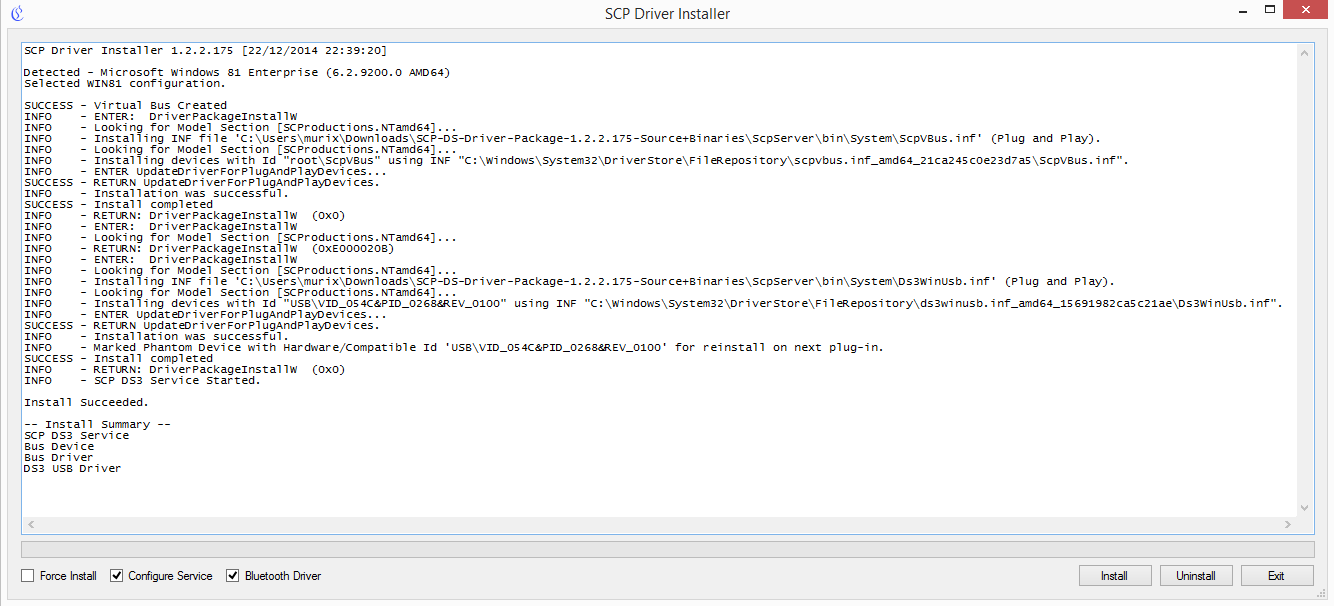Click the horizontal scrollbar right arrow
The height and width of the screenshot is (606, 1334).
coord(1288,524)
